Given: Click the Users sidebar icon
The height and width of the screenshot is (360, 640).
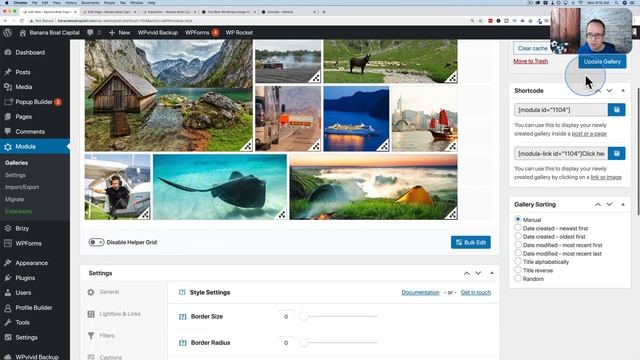Looking at the screenshot, I should click(x=8, y=293).
